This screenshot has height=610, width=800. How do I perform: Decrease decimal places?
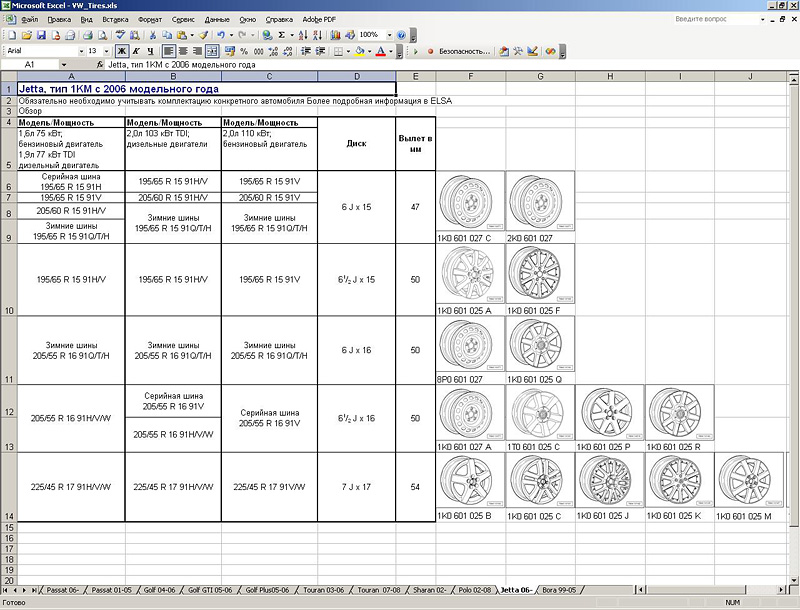click(x=288, y=51)
